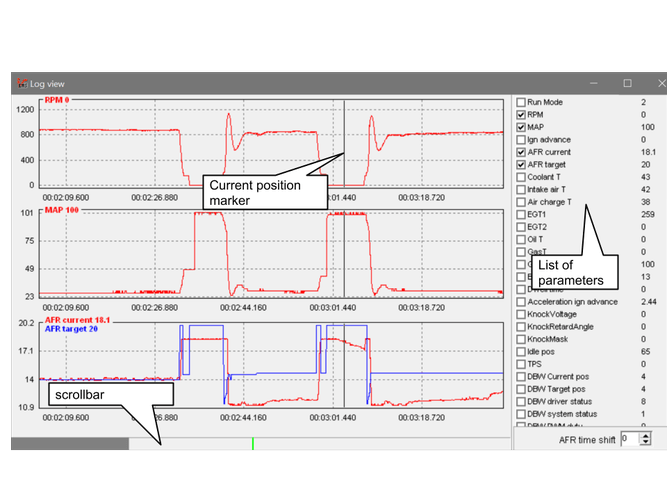Tick the KnockVoltage checkbox
Image resolution: width=667 pixels, height=500 pixels.
pyautogui.click(x=520, y=314)
